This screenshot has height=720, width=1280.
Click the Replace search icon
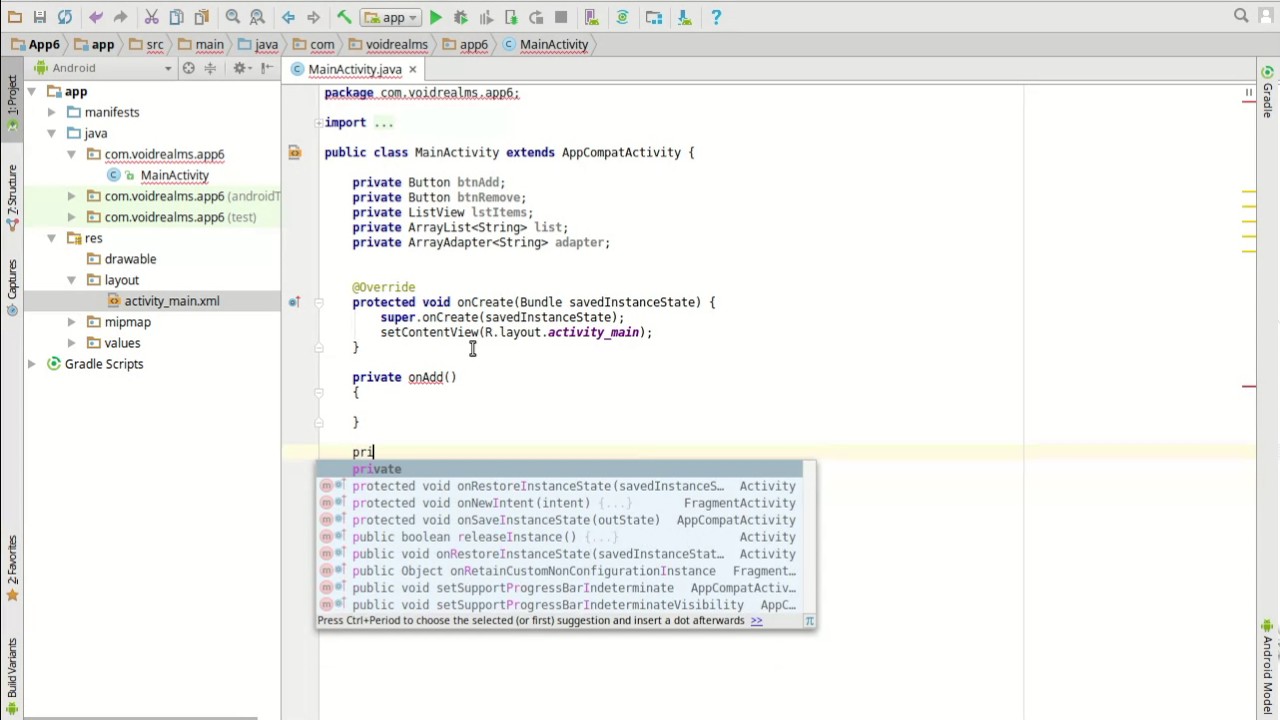(257, 17)
